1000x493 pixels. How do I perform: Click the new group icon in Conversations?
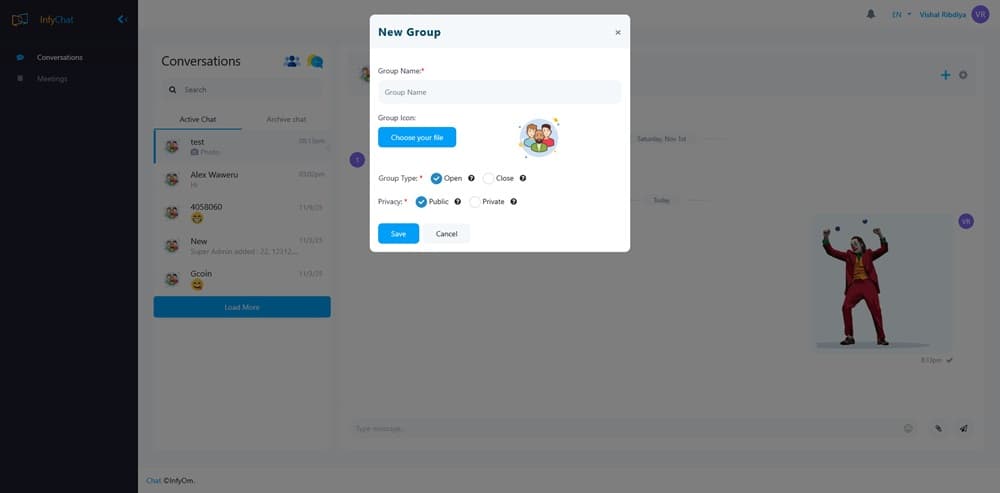pos(292,61)
